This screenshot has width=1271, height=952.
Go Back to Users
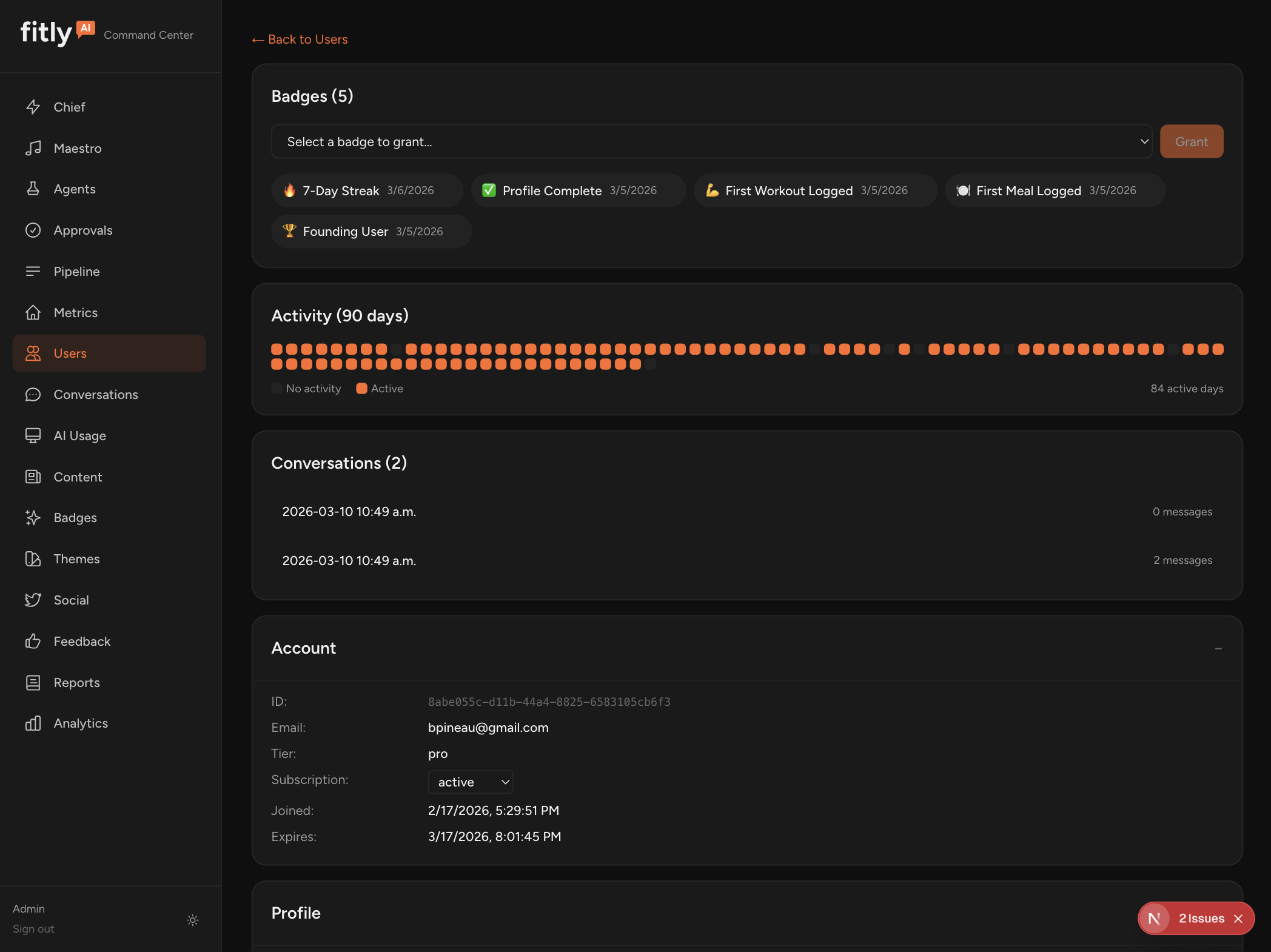[x=300, y=39]
